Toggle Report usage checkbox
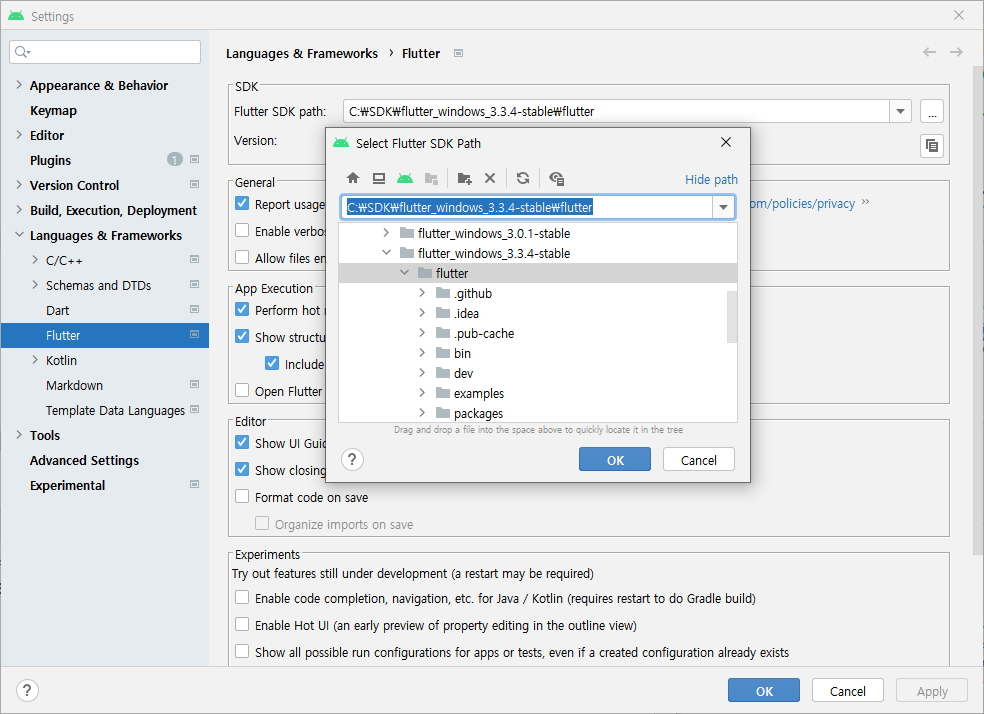This screenshot has height=714, width=984. [242, 203]
